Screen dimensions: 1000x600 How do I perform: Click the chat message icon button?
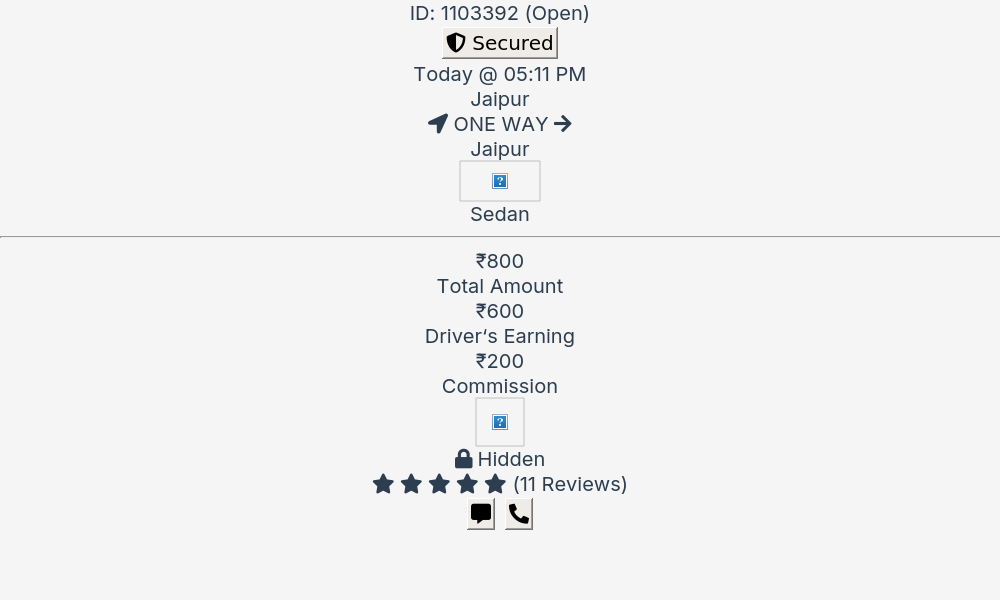click(481, 514)
